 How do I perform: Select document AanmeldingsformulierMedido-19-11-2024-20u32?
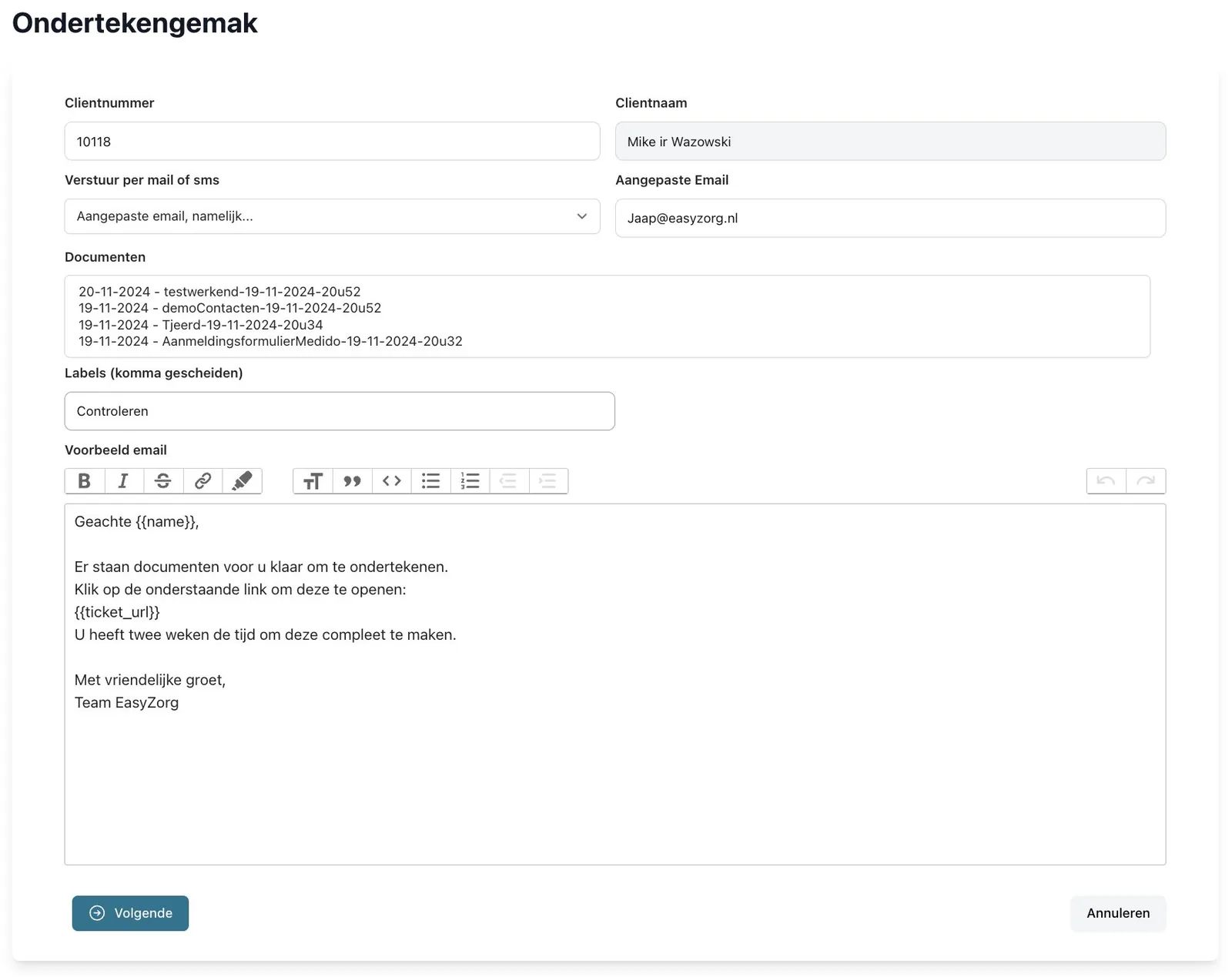coord(270,341)
